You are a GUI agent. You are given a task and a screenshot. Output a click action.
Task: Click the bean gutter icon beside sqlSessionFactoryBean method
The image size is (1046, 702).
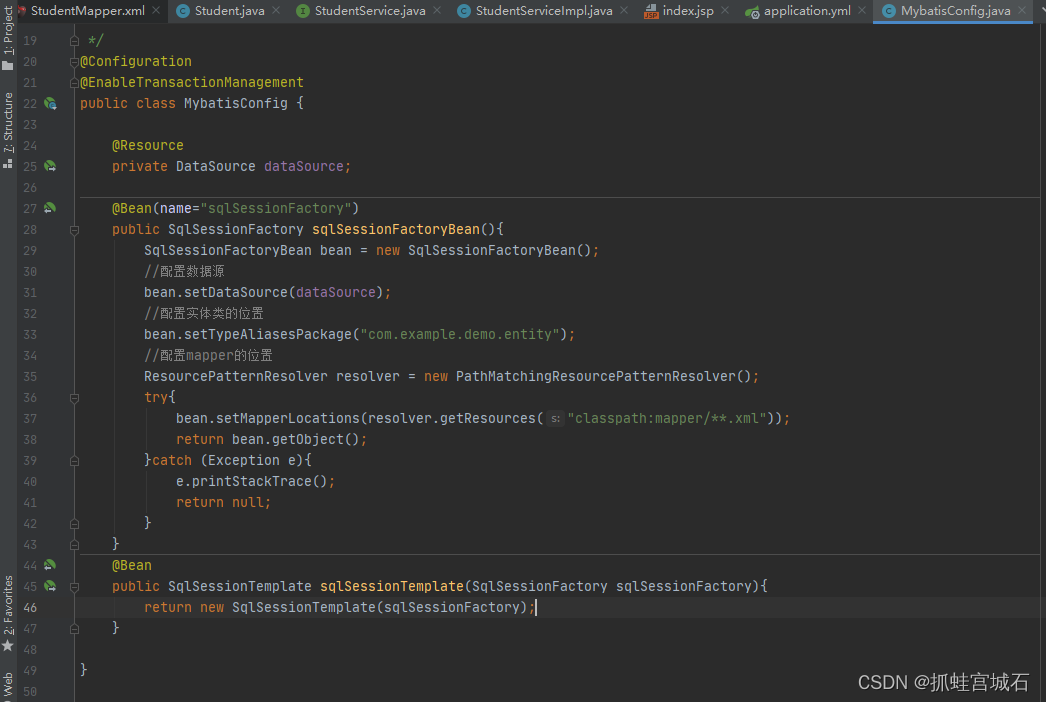pos(51,208)
